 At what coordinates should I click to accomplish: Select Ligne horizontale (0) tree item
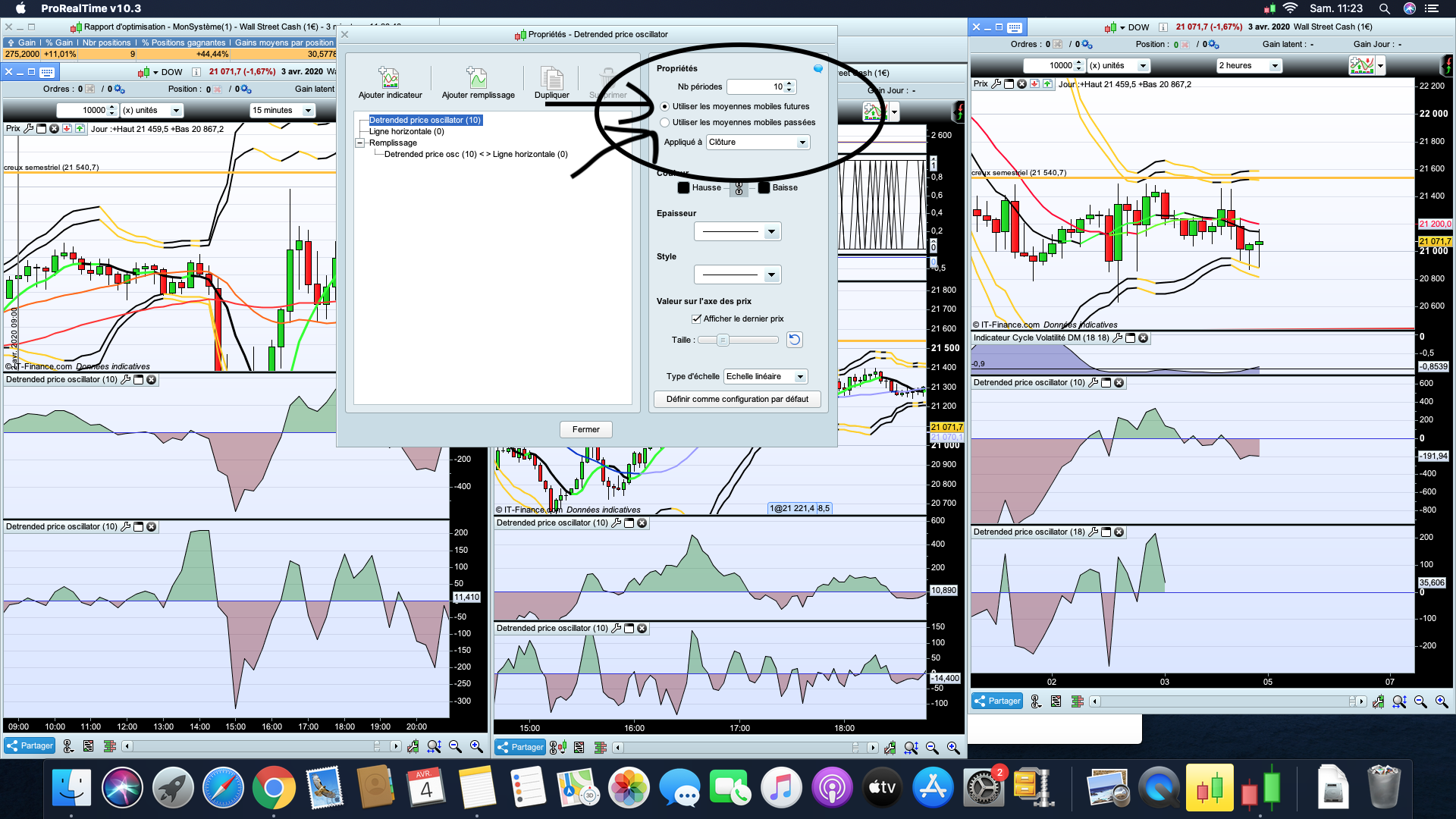click(x=406, y=131)
